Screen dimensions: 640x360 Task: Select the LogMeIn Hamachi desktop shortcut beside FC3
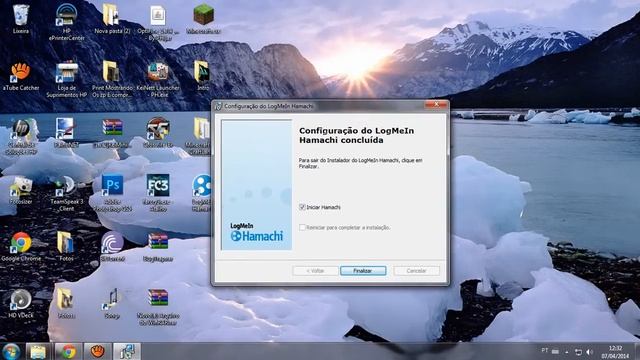click(202, 193)
